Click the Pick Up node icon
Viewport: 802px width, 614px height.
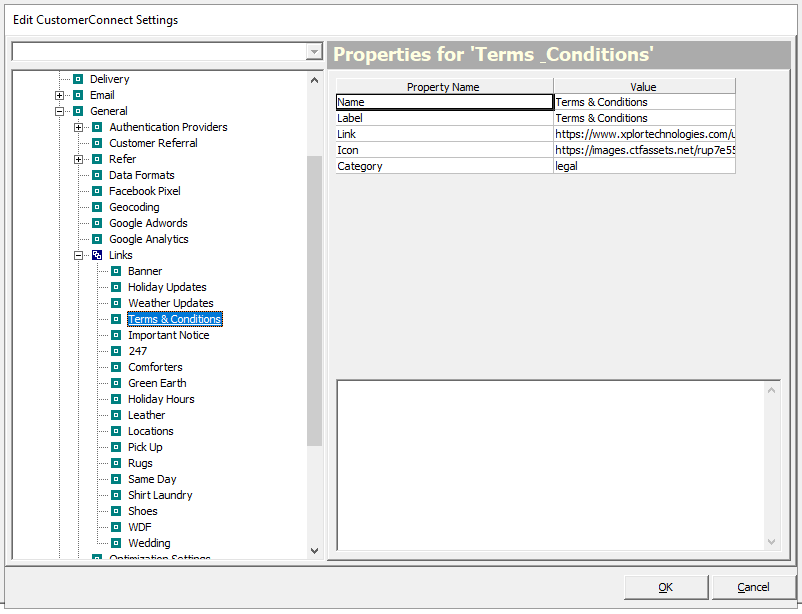pyautogui.click(x=116, y=447)
